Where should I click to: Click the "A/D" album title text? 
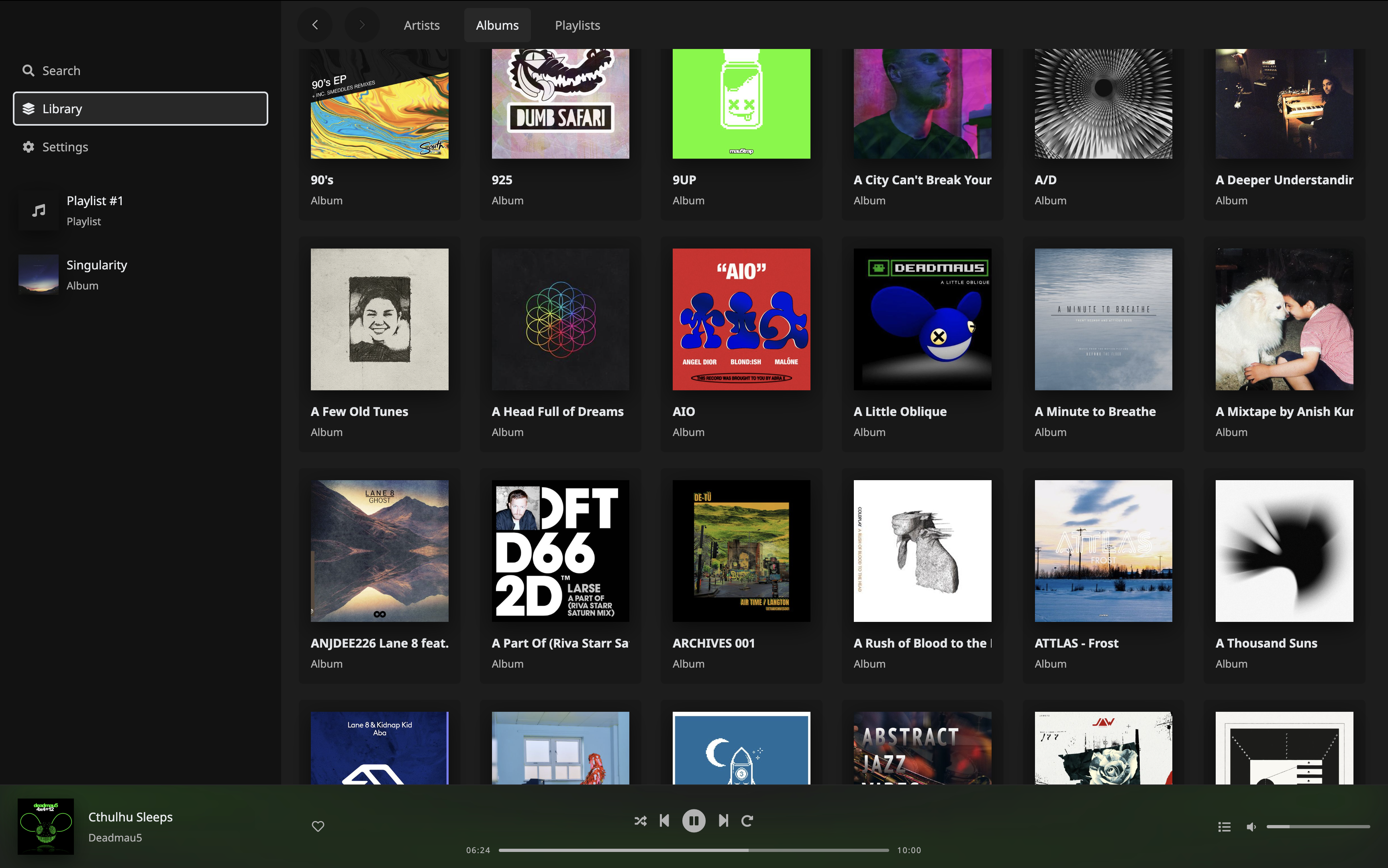[x=1045, y=180]
